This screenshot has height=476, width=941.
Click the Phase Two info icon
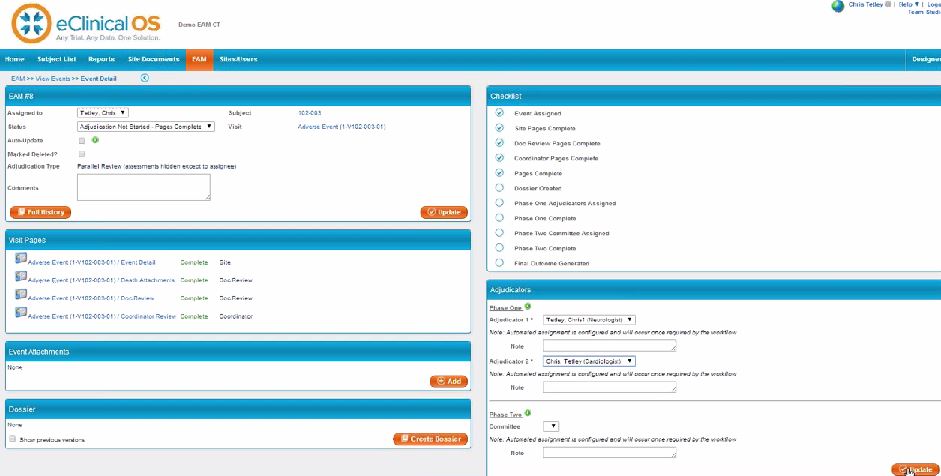(x=527, y=412)
